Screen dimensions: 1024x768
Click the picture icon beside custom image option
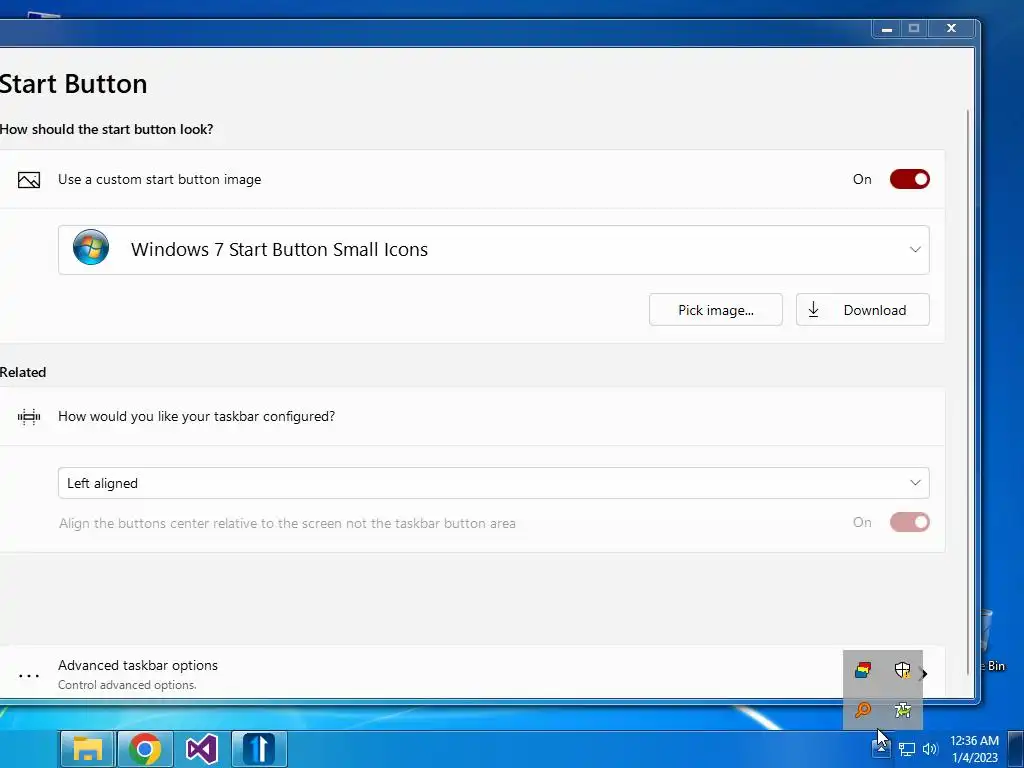coord(29,180)
